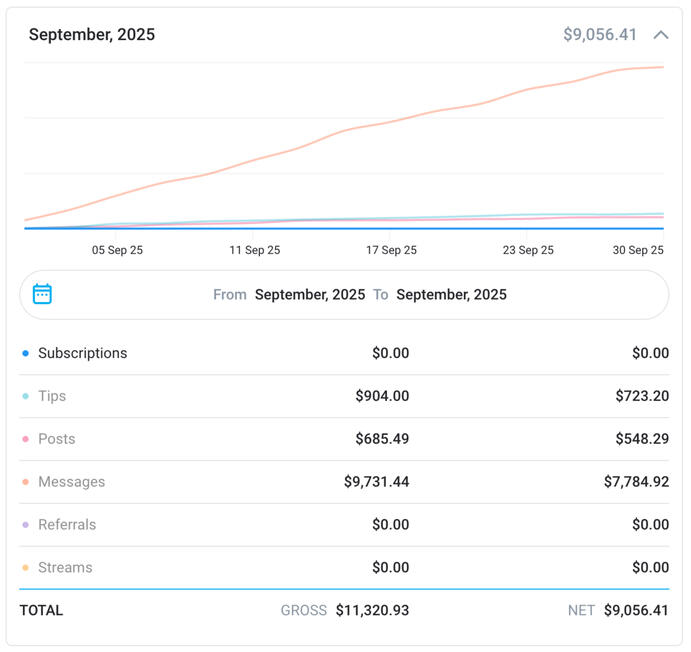The image size is (691, 652).
Task: Select the From date September, 2025
Action: click(x=309, y=295)
